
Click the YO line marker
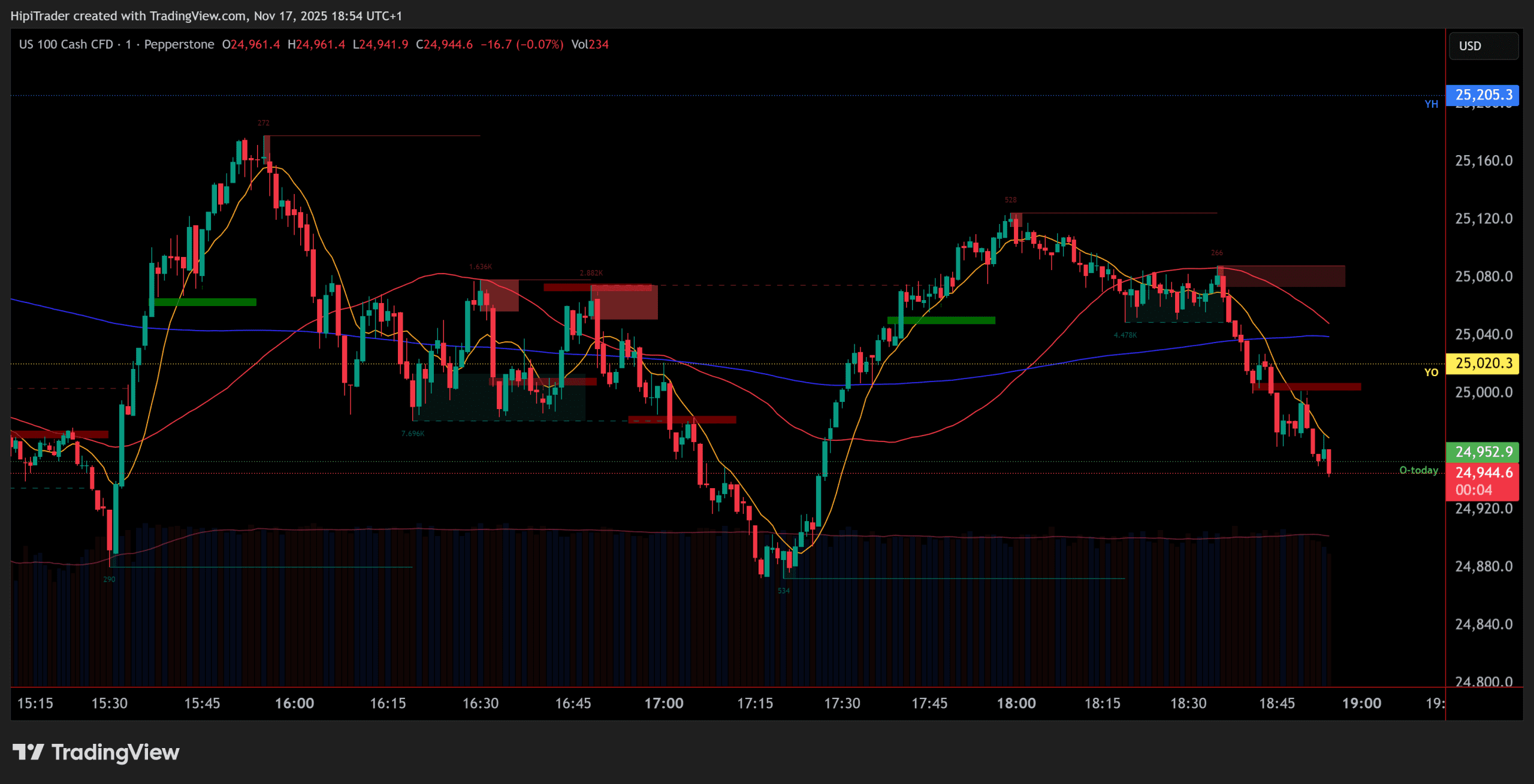coord(1431,373)
